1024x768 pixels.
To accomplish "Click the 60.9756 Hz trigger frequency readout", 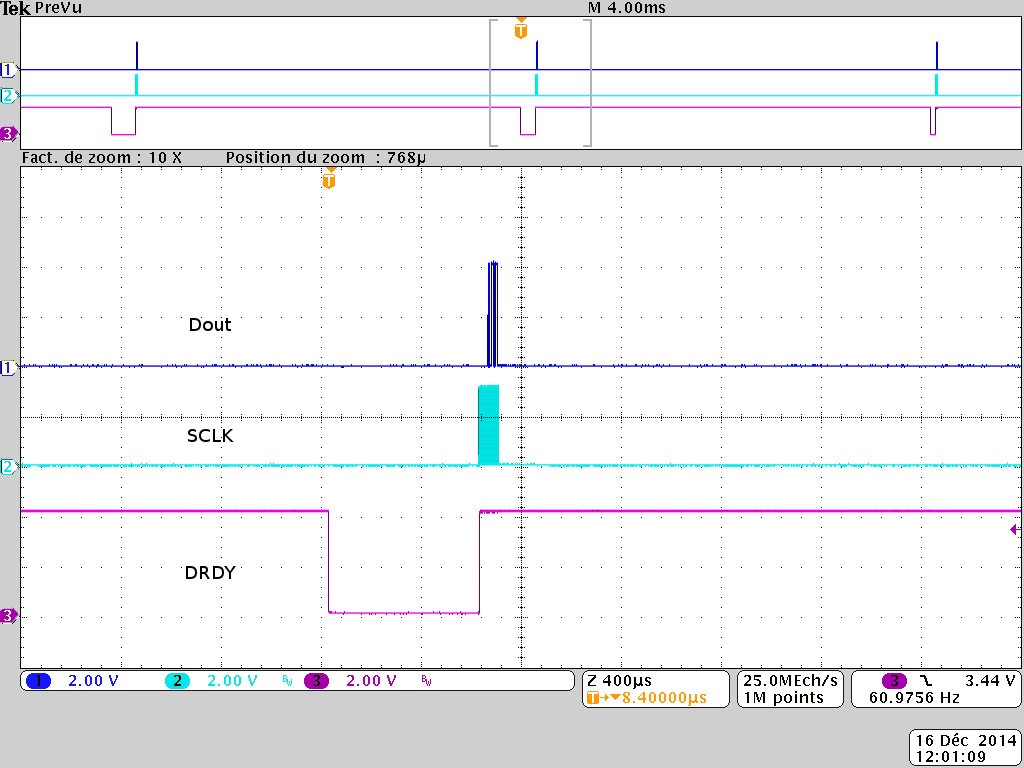I will [x=914, y=698].
